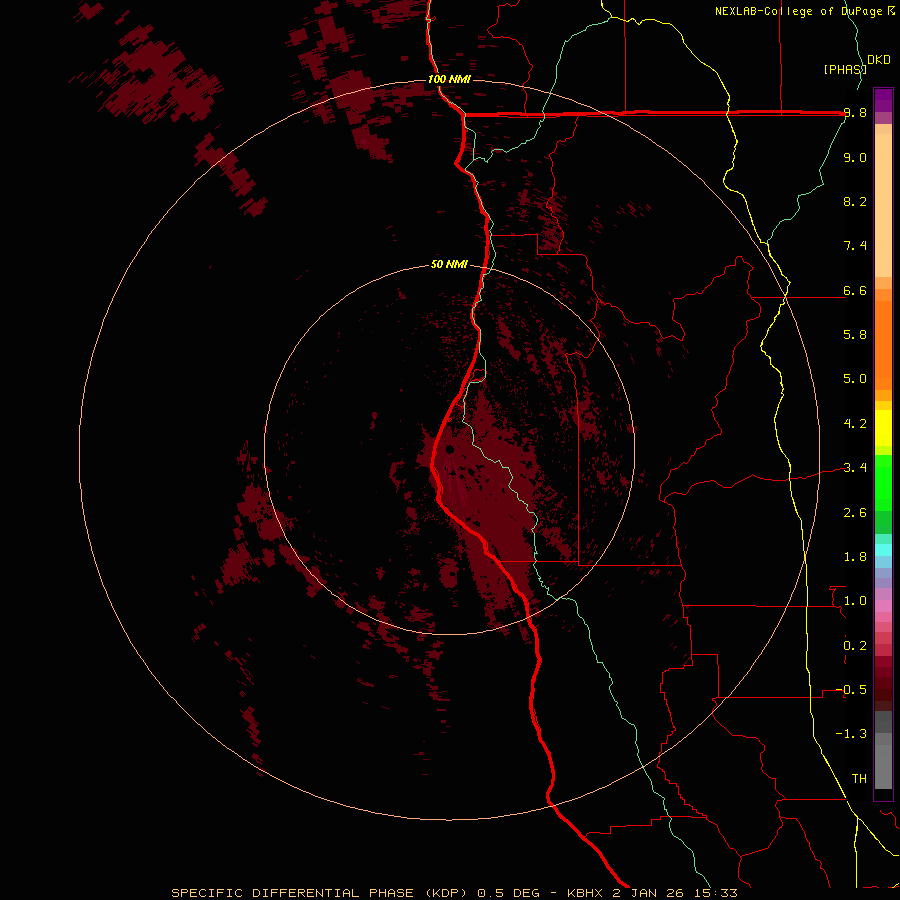This screenshot has height=900, width=900.
Task: Click the 7.4 legend value
Action: 855,246
